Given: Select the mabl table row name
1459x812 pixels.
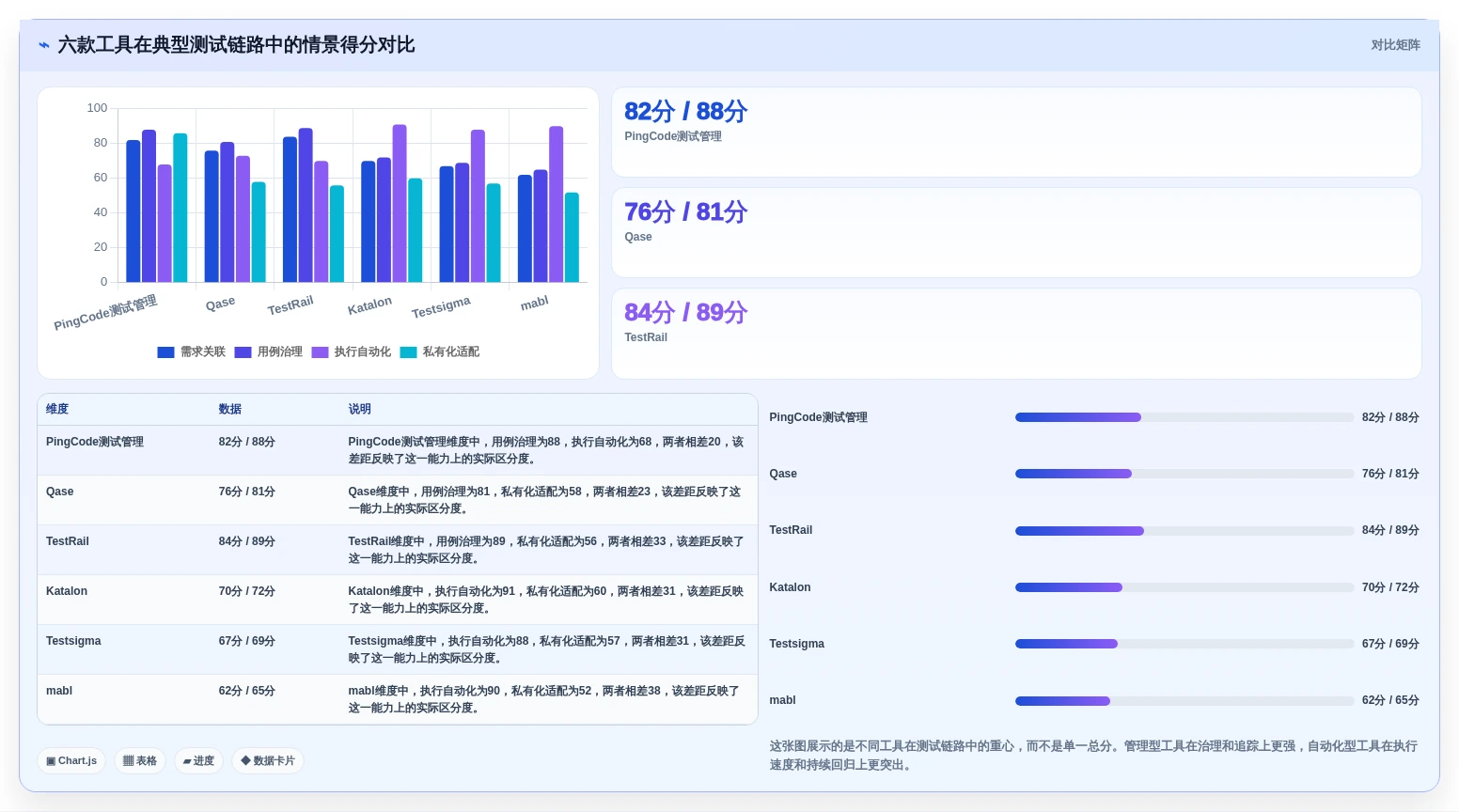Looking at the screenshot, I should (59, 691).
